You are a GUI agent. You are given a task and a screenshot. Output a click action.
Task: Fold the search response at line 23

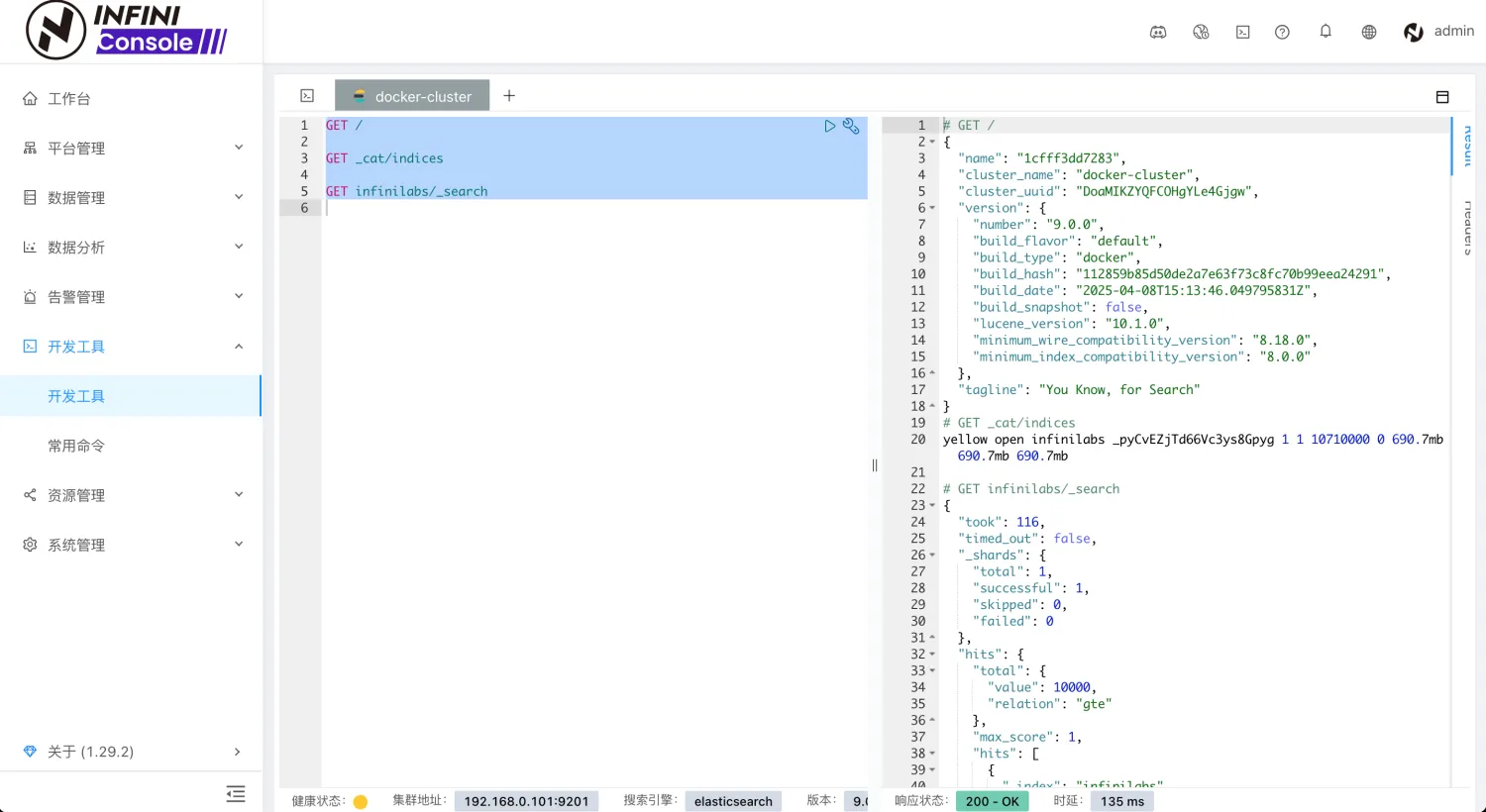pyautogui.click(x=932, y=505)
